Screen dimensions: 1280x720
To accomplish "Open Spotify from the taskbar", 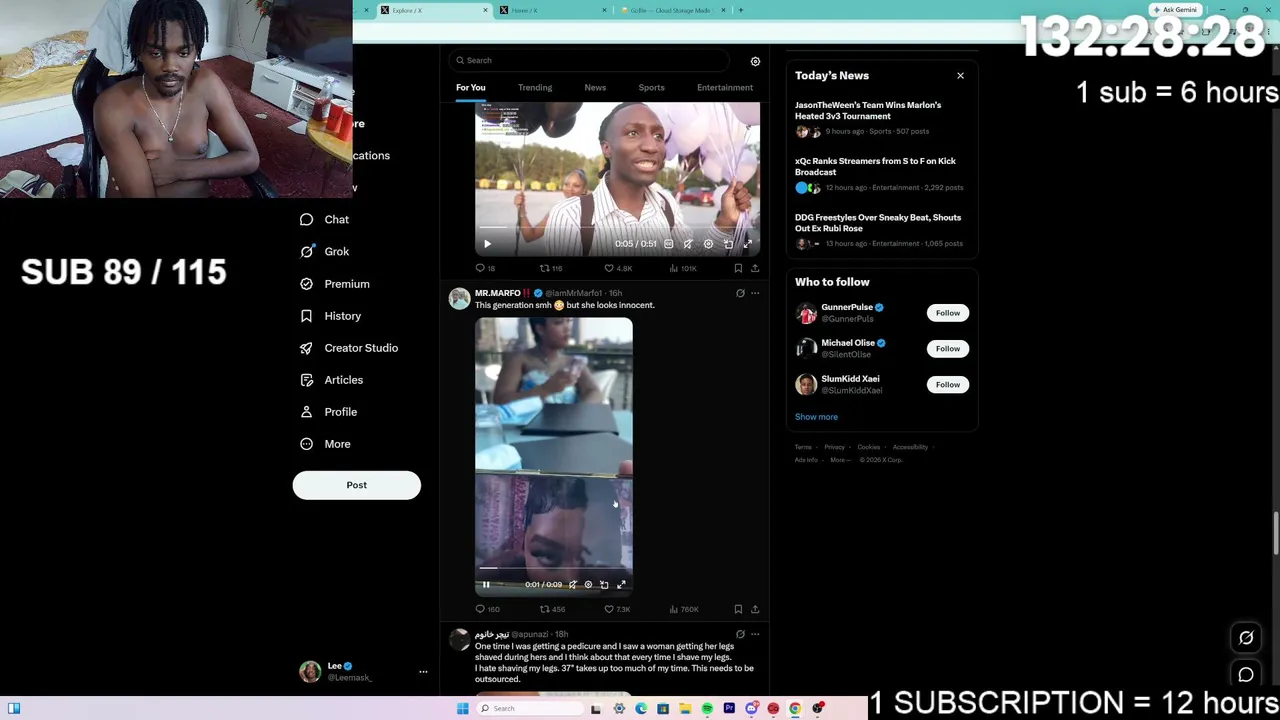I will pyautogui.click(x=707, y=708).
